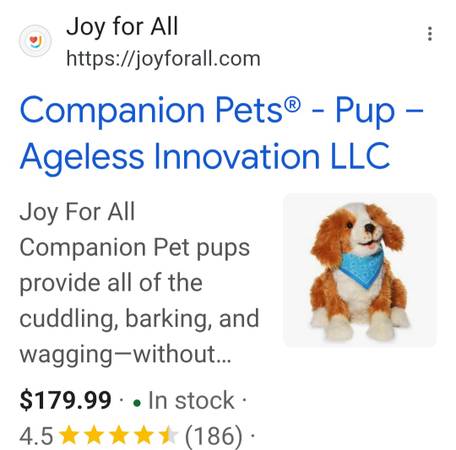This screenshot has width=456, height=450.
Task: Click the $179.99 price label
Action: pyautogui.click(x=65, y=400)
